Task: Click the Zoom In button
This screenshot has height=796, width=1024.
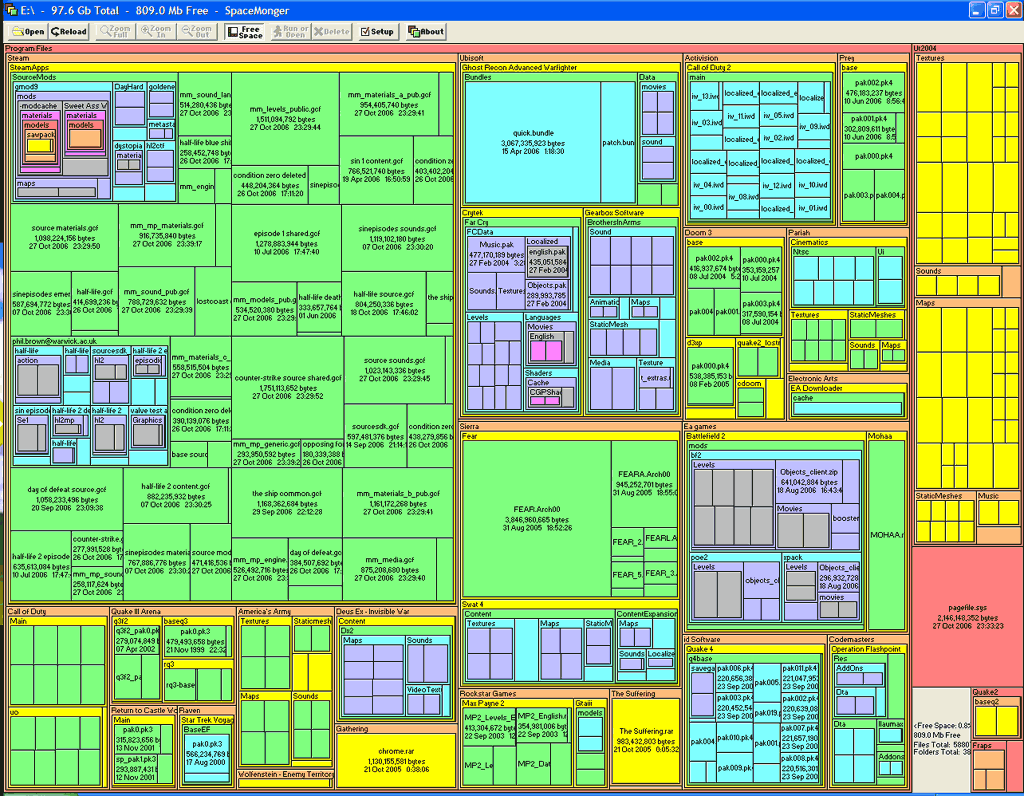Action: (x=157, y=31)
